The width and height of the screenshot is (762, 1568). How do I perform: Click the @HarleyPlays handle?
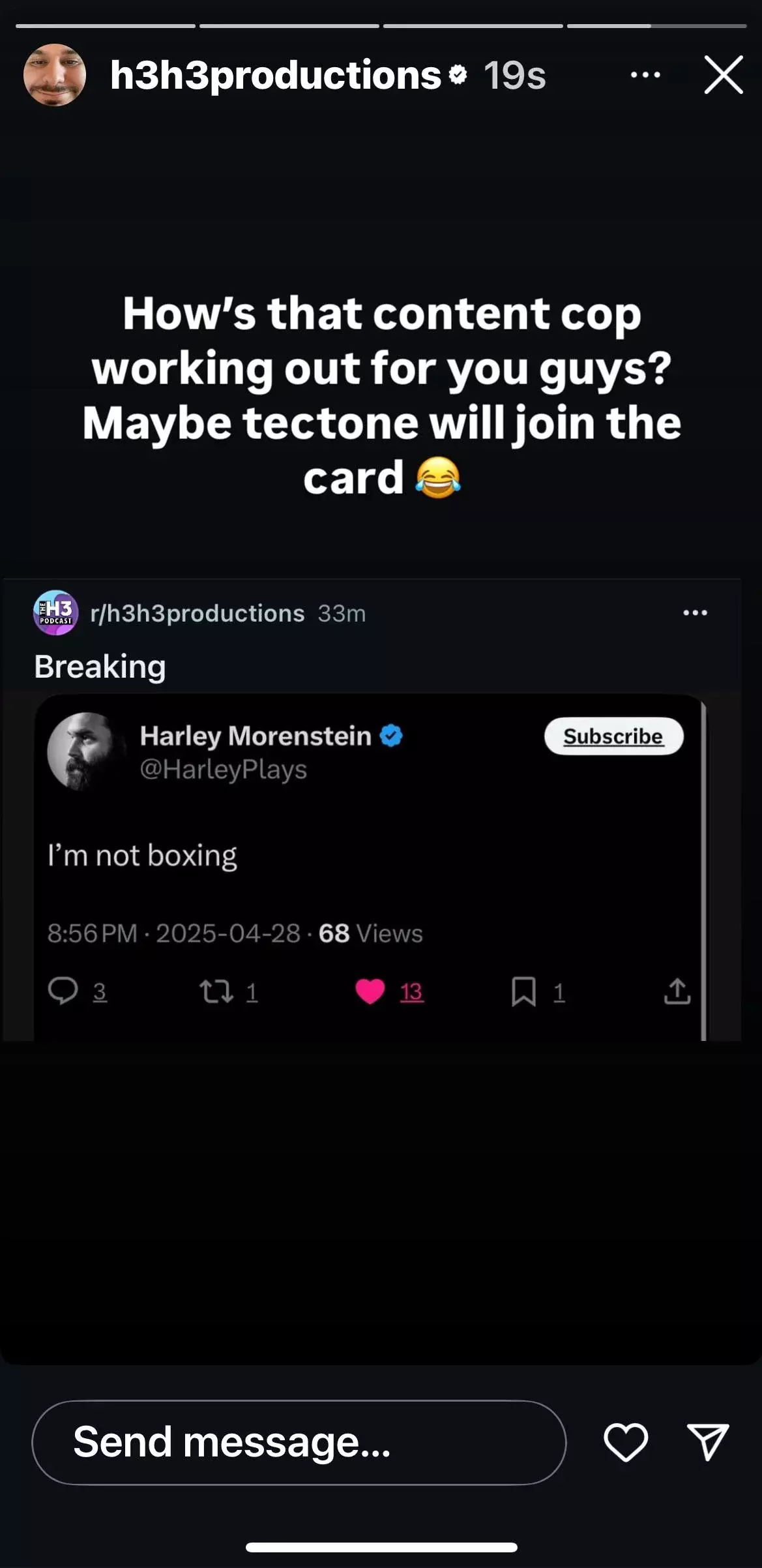click(x=224, y=769)
